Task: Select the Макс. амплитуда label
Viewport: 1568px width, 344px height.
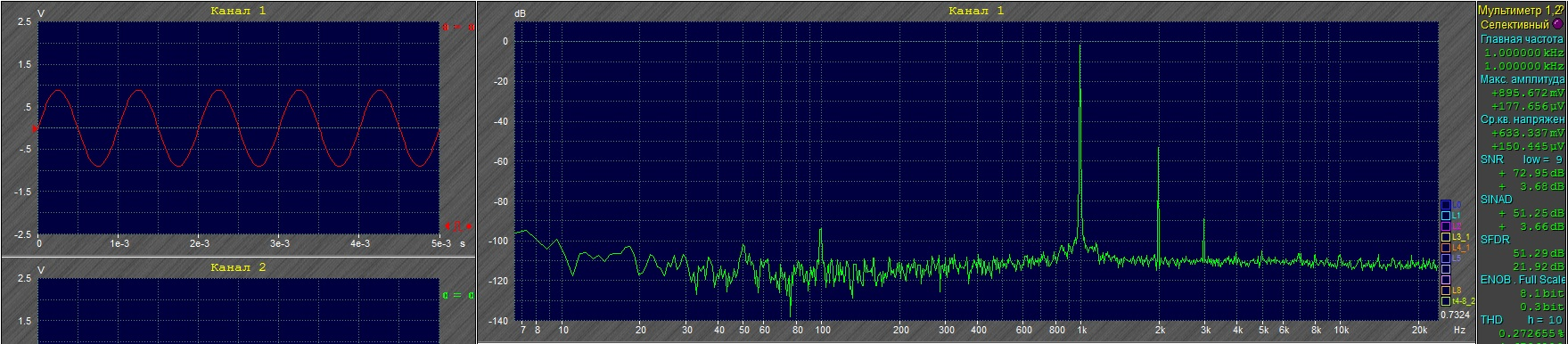Action: tap(1523, 79)
